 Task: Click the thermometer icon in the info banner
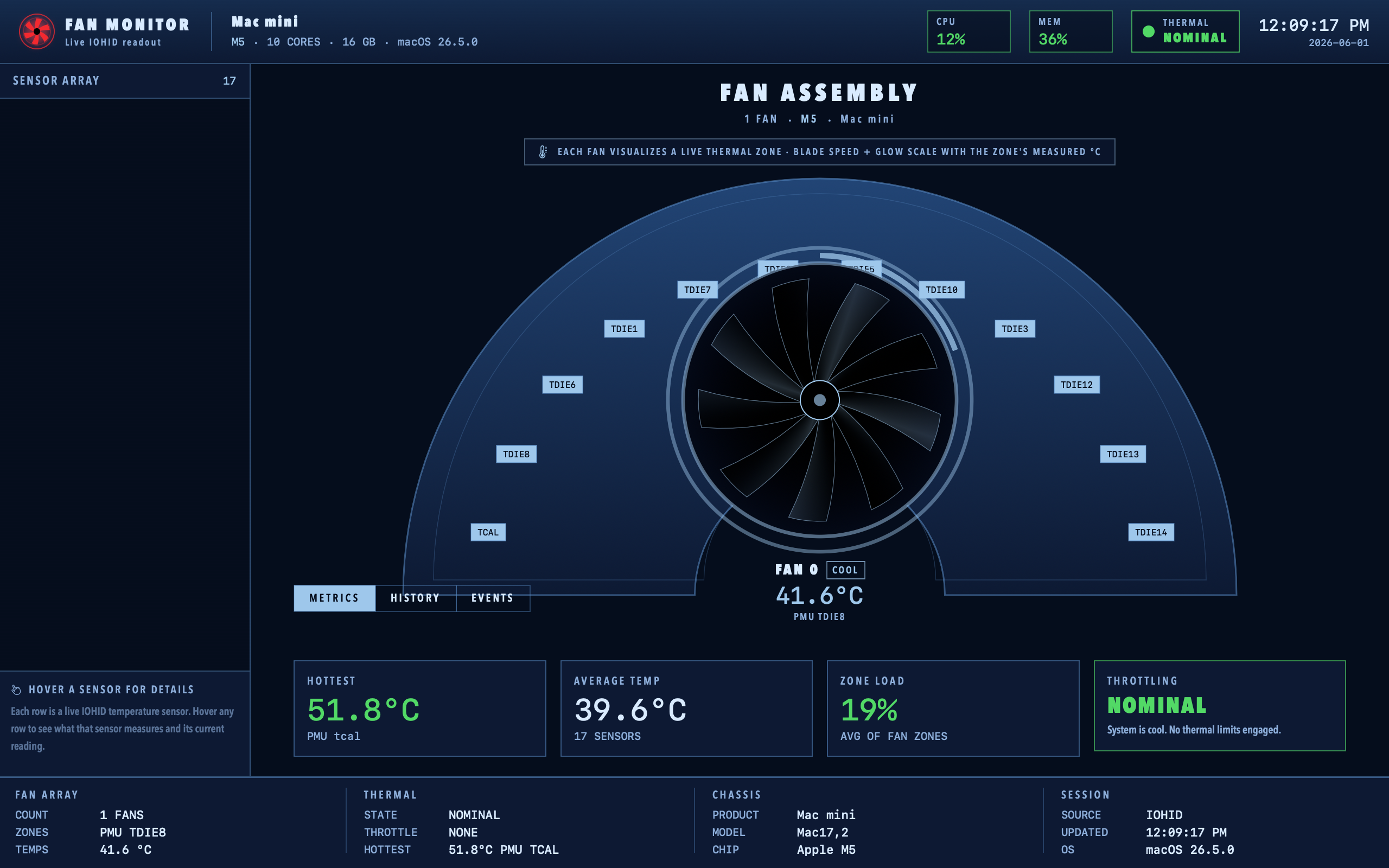click(x=543, y=152)
